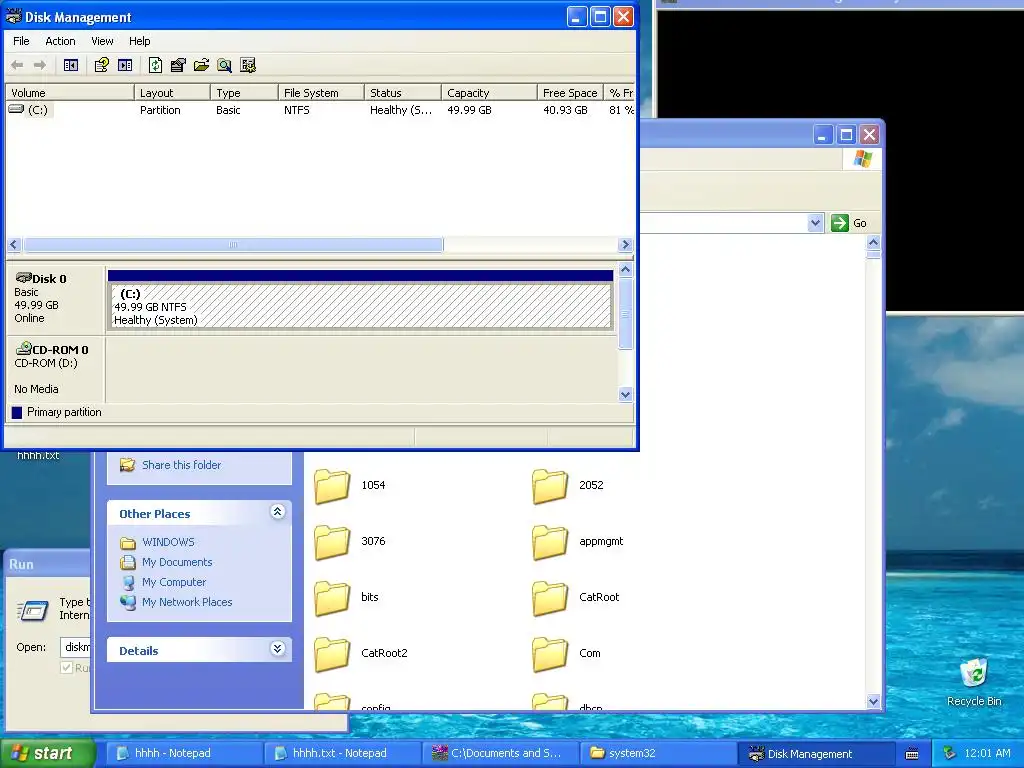1024x768 pixels.
Task: Toggle the Show/Hide Console Tree icon
Action: tap(71, 65)
